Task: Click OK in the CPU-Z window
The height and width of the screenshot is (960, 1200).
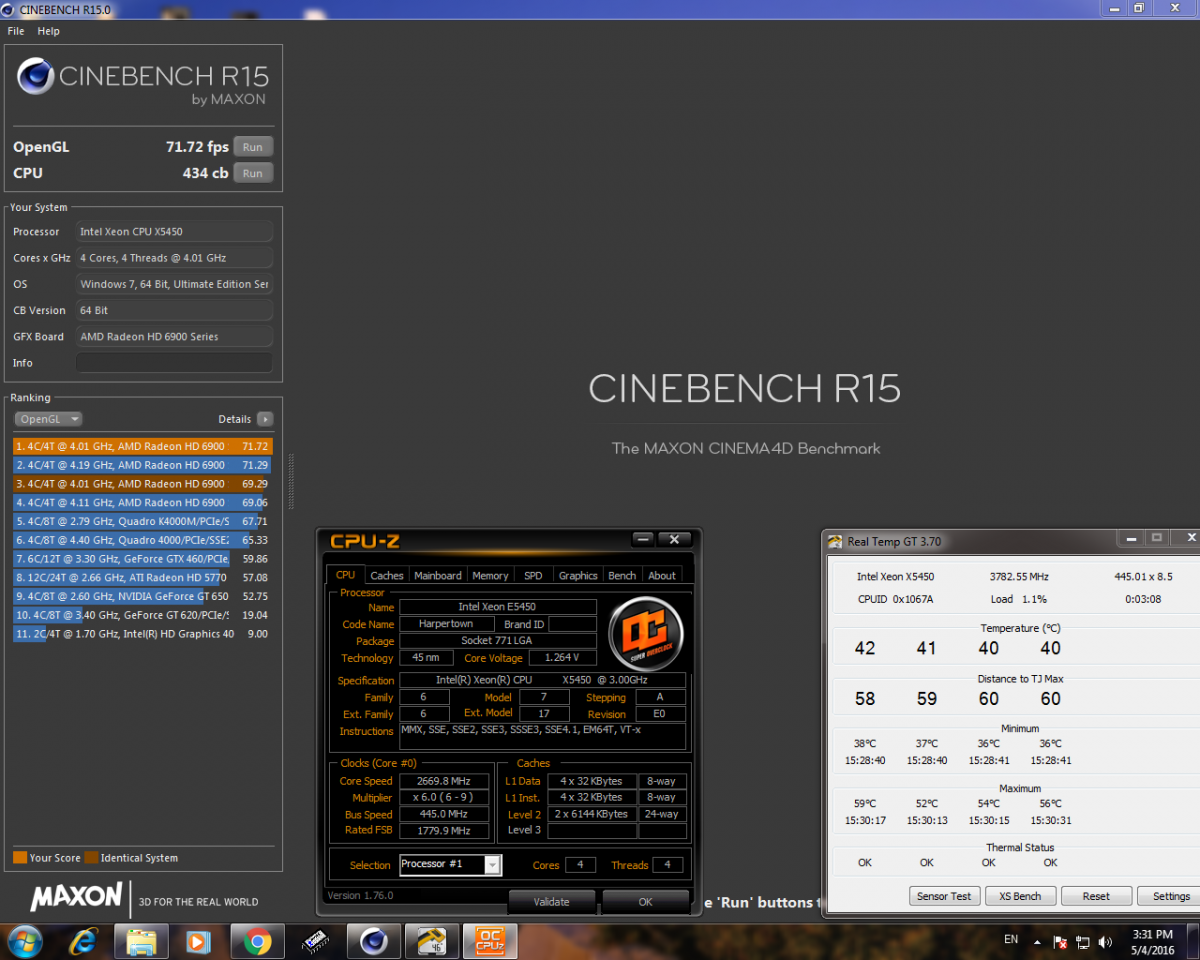Action: 645,901
